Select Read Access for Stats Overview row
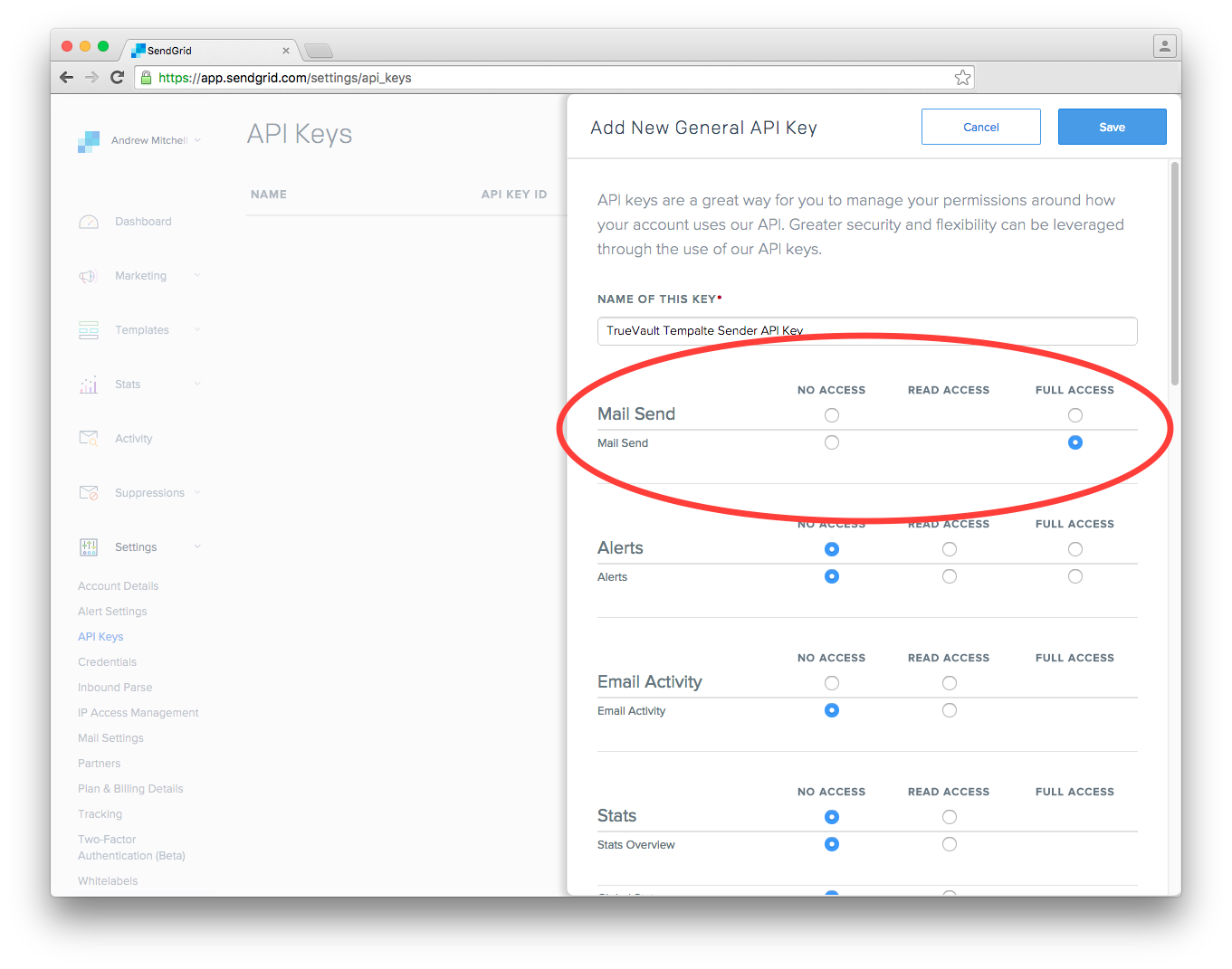 point(950,844)
